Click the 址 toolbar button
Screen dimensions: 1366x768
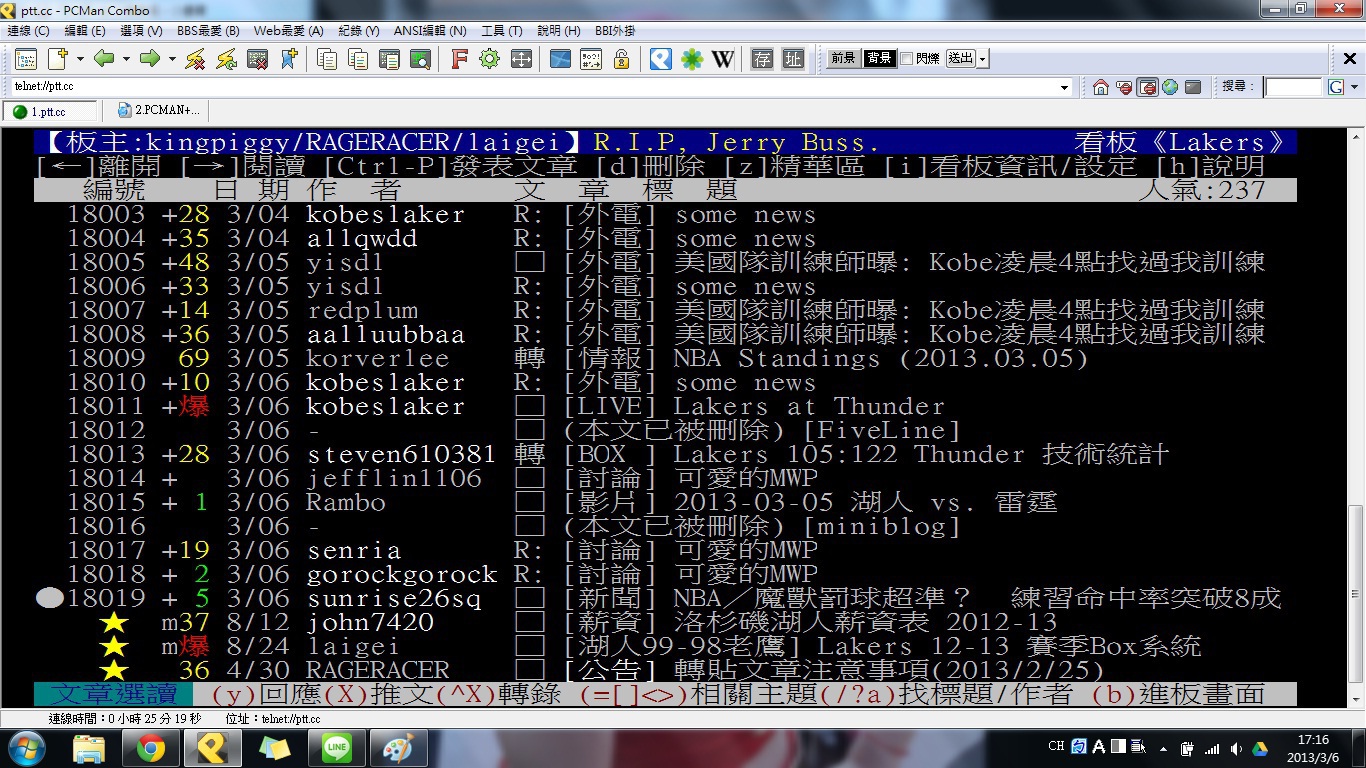pos(793,59)
